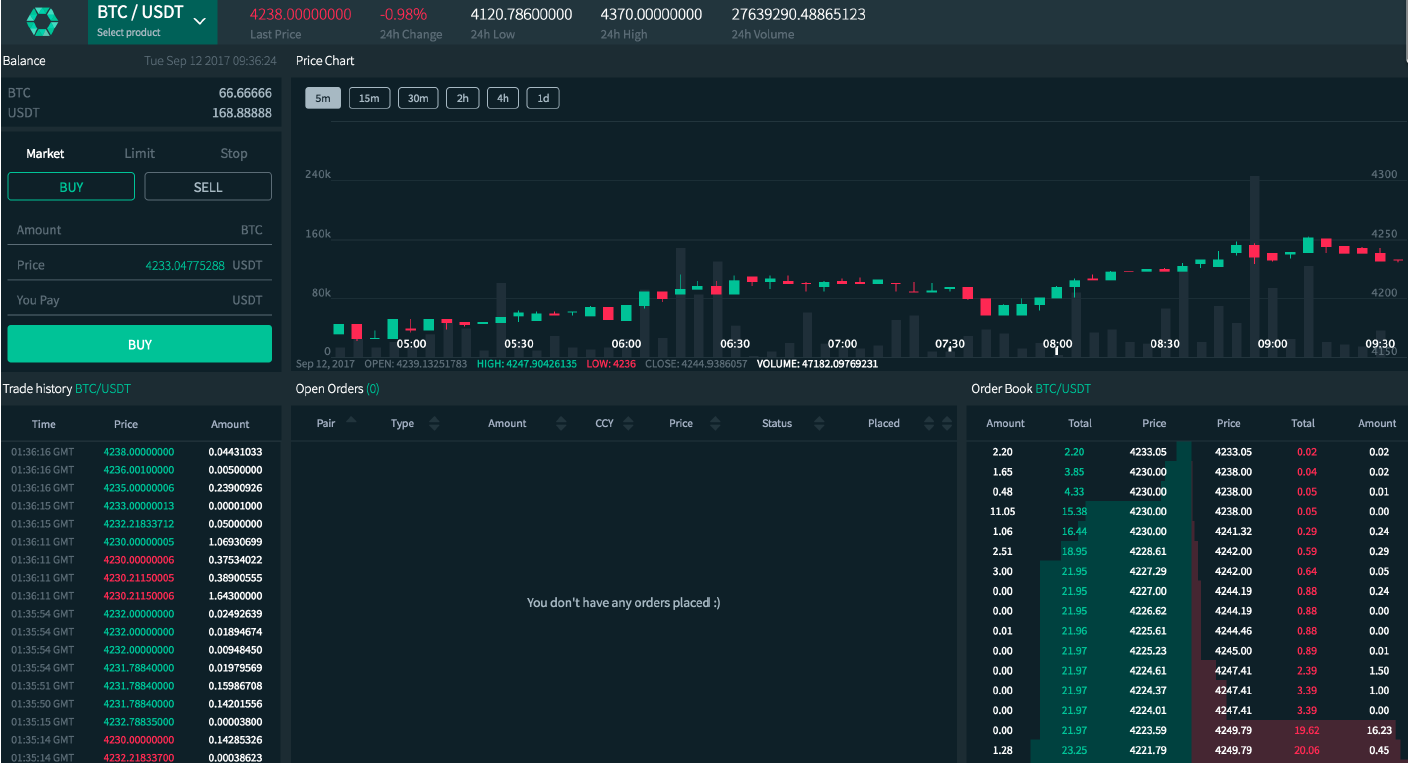The height and width of the screenshot is (763, 1408).
Task: Set chart interval to 30m
Action: point(418,98)
